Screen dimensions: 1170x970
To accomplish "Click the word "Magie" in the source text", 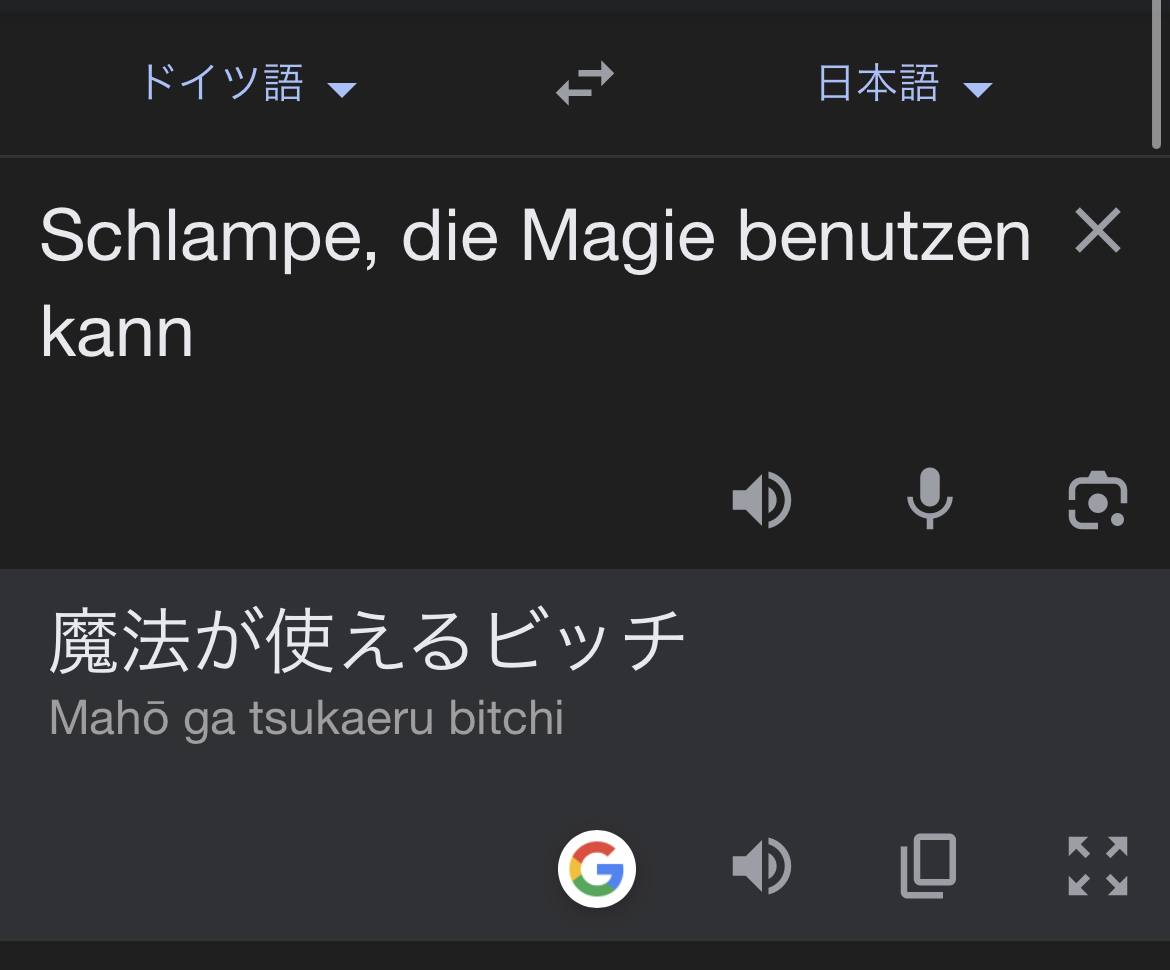I will [x=618, y=238].
